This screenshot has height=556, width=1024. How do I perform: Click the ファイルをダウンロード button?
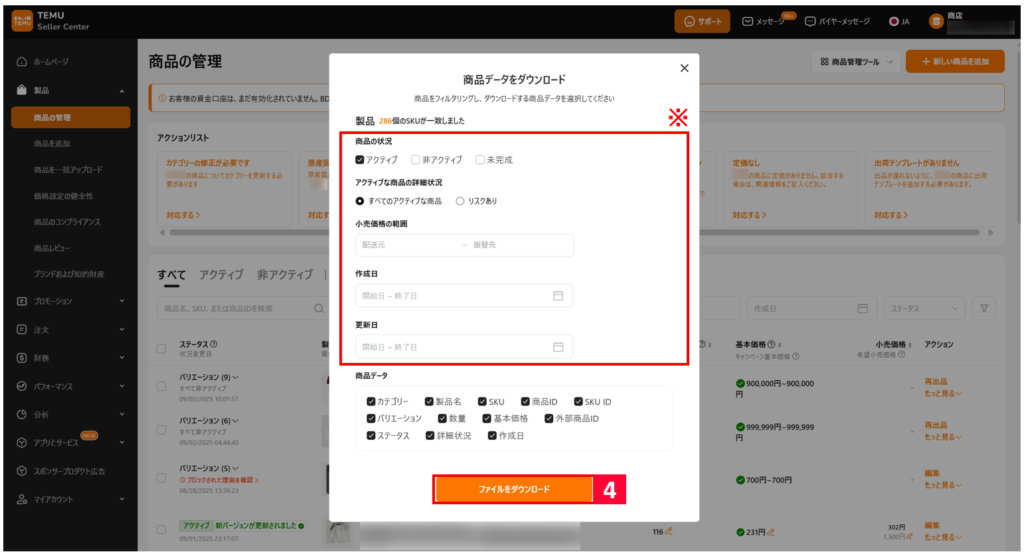[514, 489]
